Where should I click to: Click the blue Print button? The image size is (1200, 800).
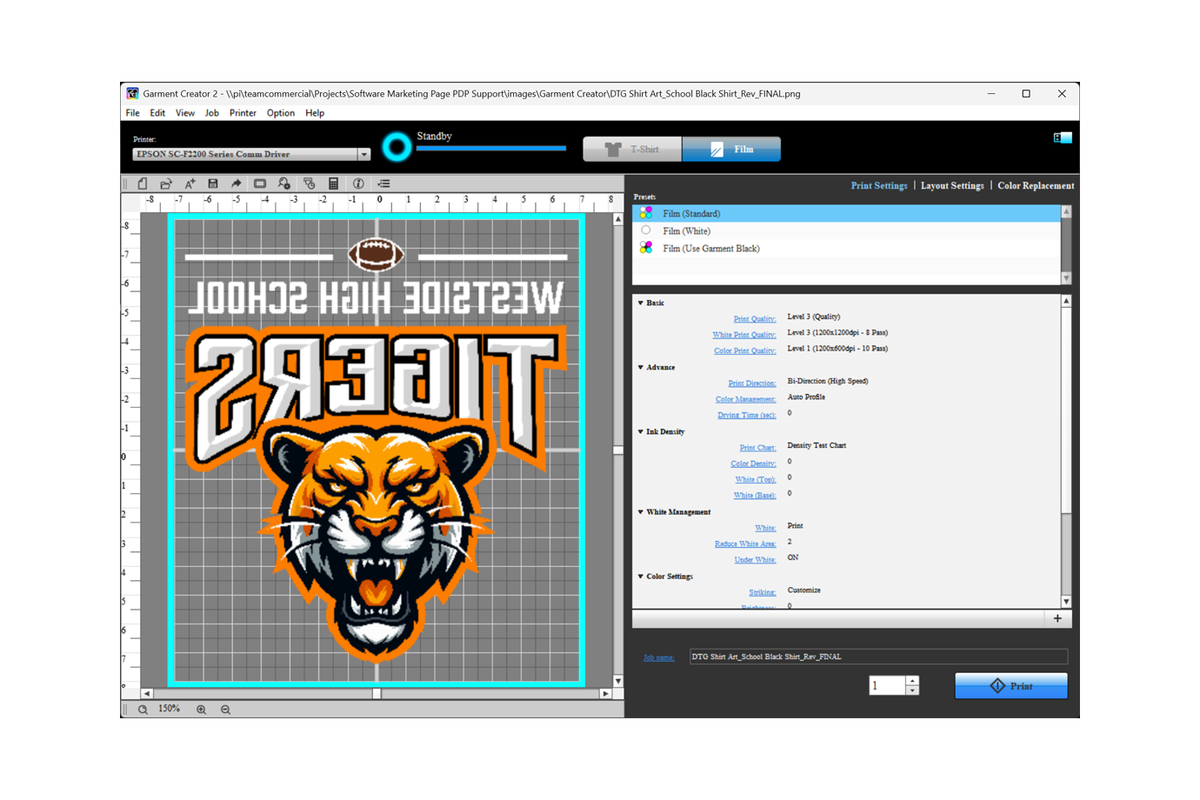[x=1011, y=686]
